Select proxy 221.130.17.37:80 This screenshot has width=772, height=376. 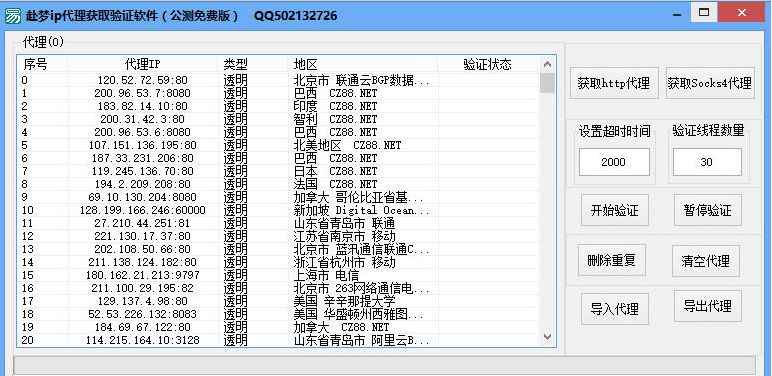(143, 236)
